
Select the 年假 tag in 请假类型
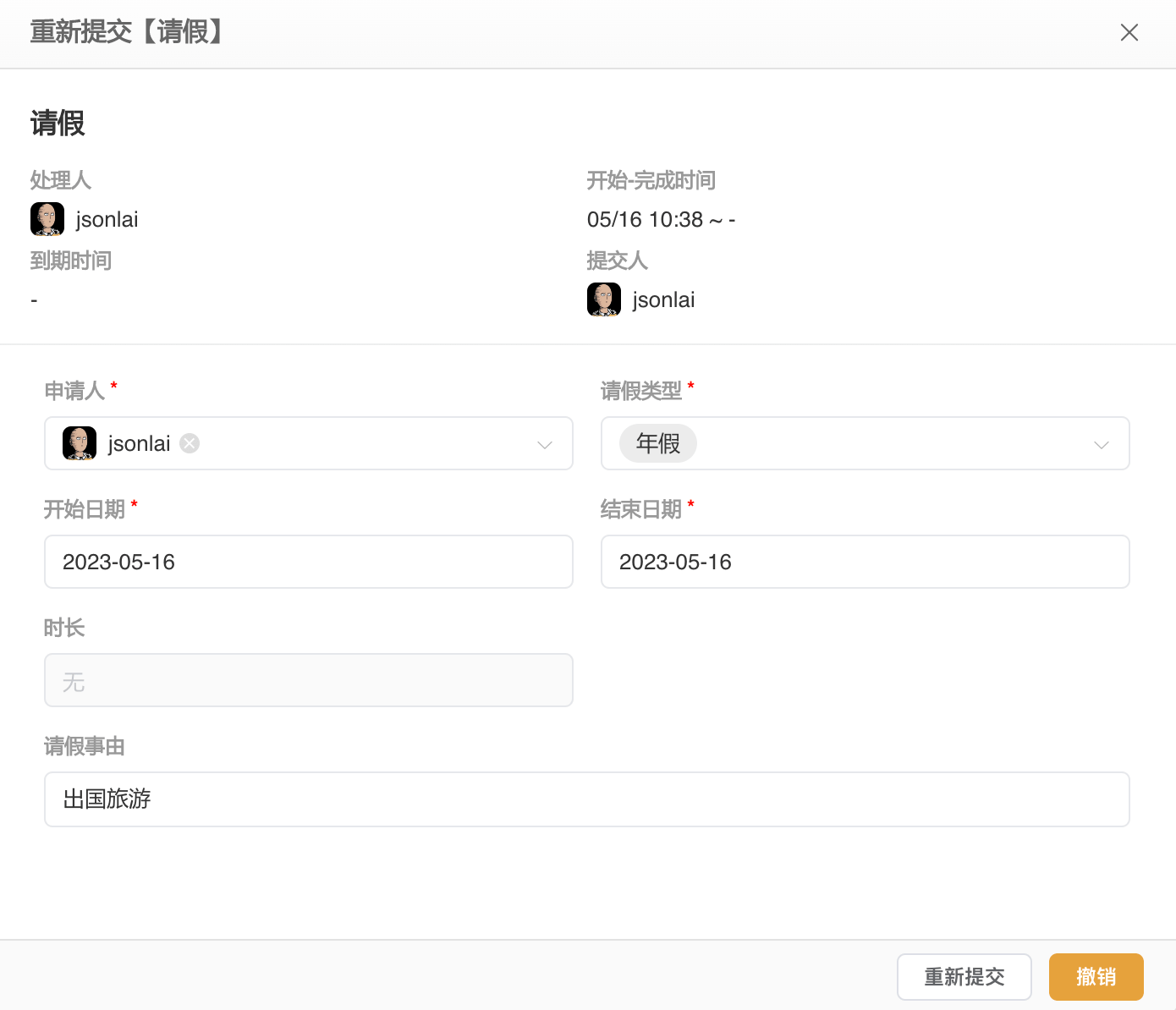[x=657, y=443]
